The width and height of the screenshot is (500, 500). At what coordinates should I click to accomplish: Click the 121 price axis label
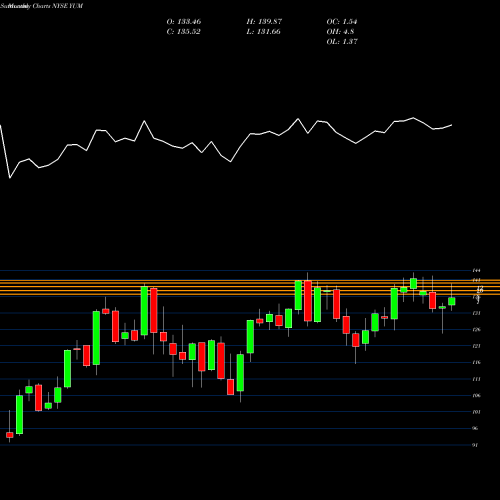476,346
